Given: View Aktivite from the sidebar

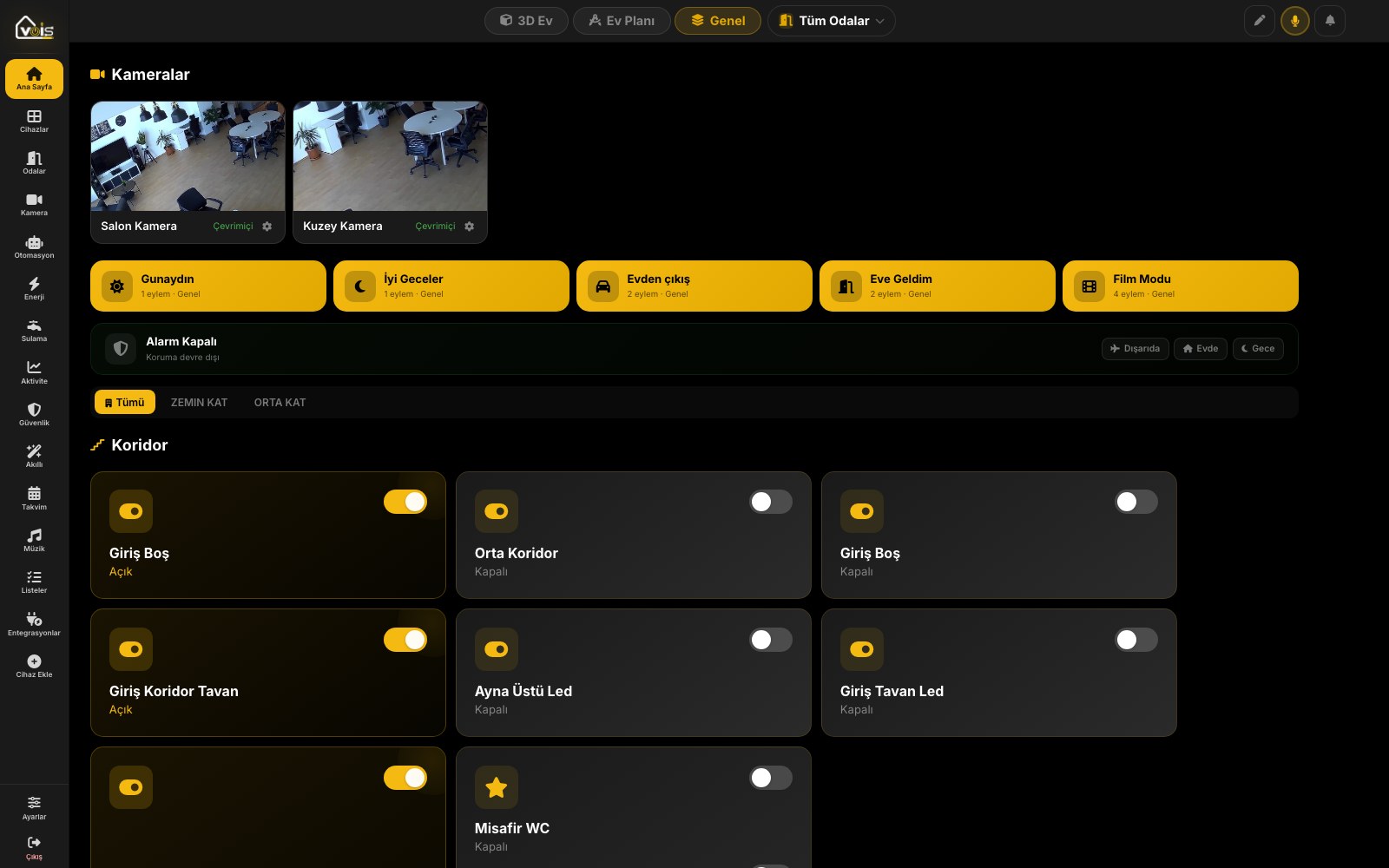Looking at the screenshot, I should click(34, 372).
